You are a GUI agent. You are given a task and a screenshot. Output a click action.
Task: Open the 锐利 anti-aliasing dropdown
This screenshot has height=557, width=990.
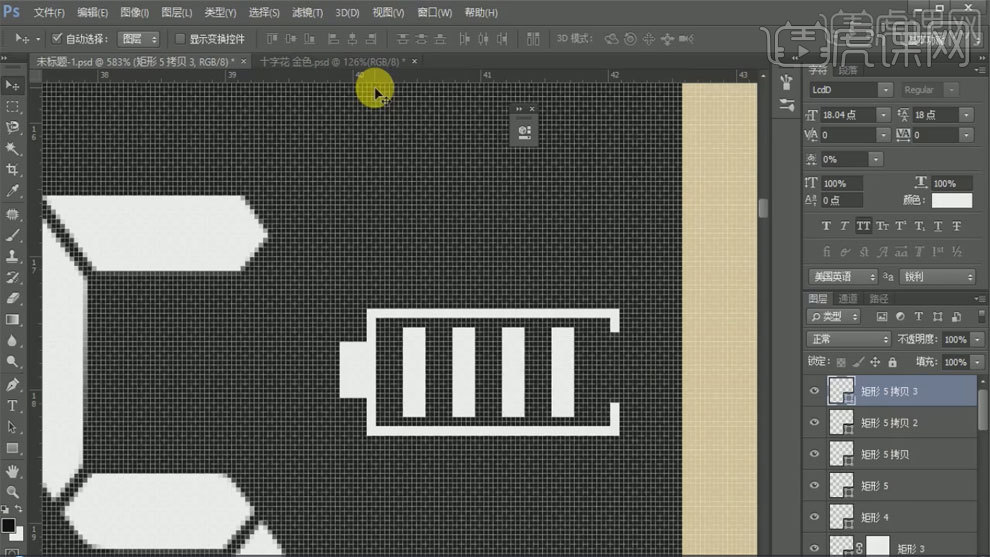click(x=938, y=277)
